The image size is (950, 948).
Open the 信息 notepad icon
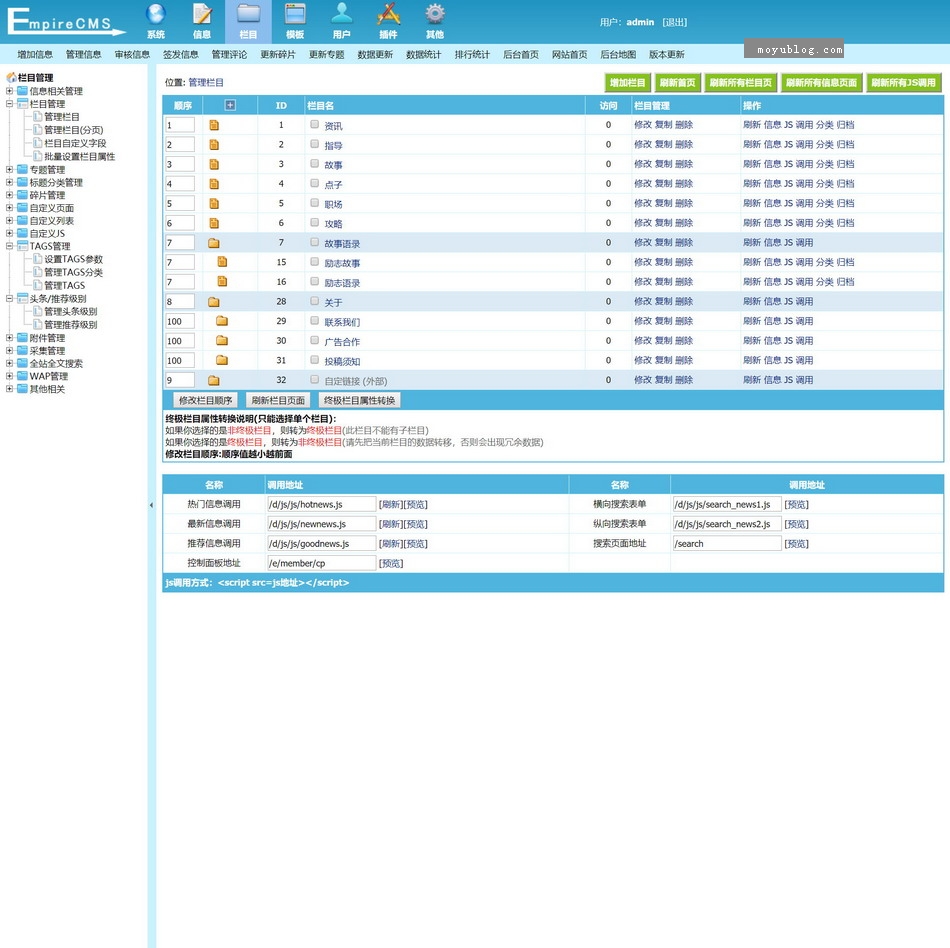pos(202,15)
